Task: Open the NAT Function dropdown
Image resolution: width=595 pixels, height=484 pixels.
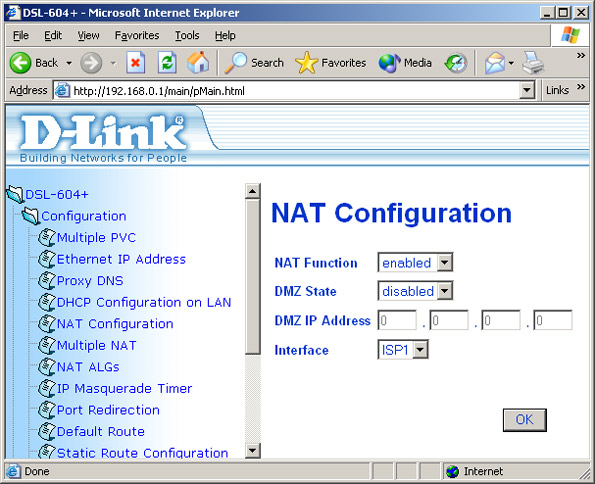Action: click(x=415, y=262)
